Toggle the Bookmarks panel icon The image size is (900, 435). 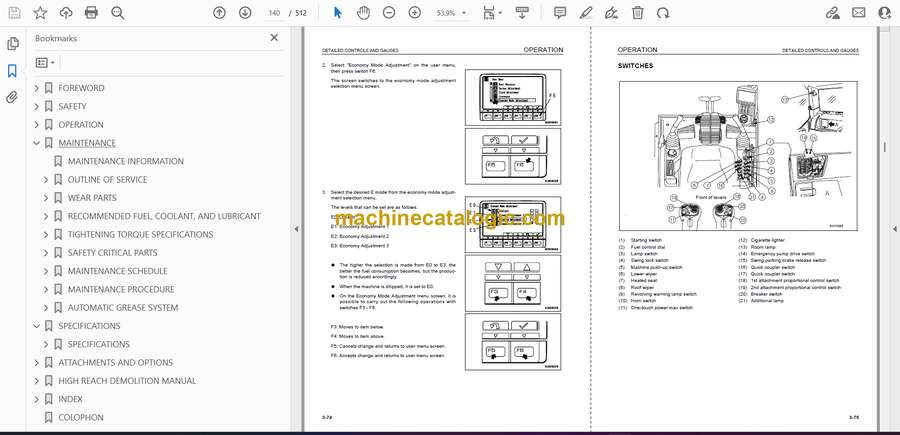12,71
